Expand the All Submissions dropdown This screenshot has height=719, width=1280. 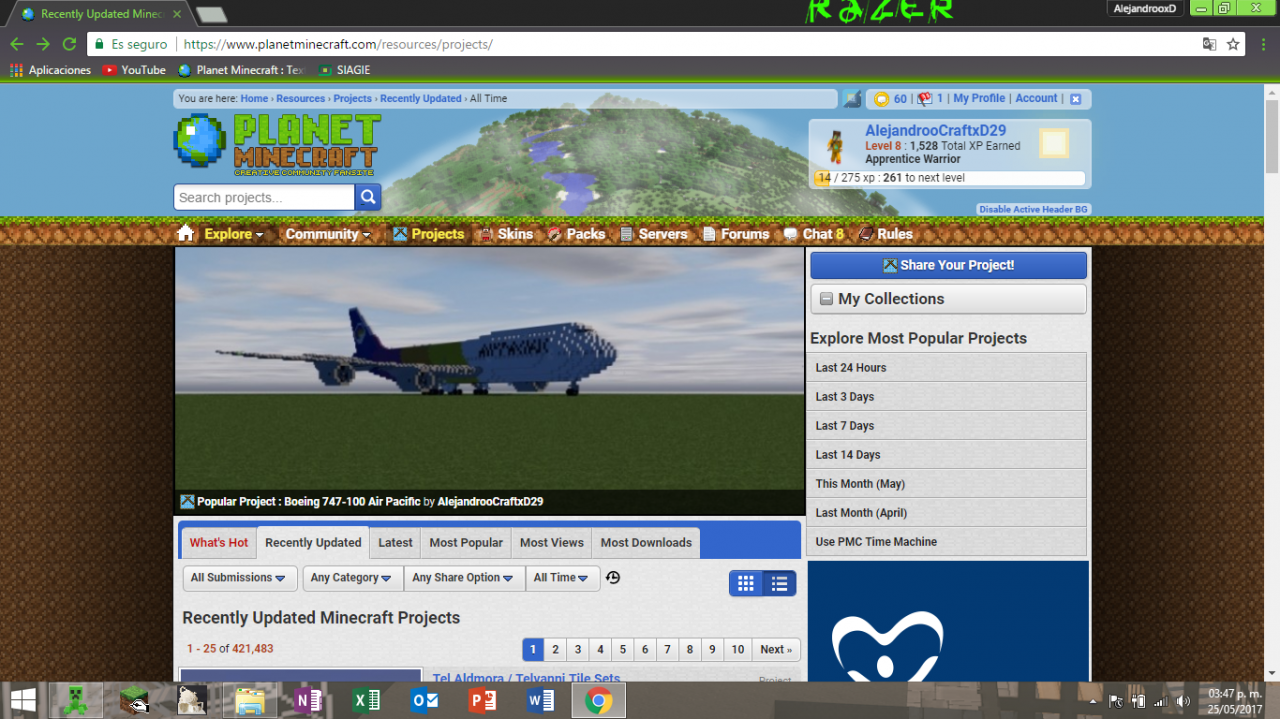pos(240,578)
